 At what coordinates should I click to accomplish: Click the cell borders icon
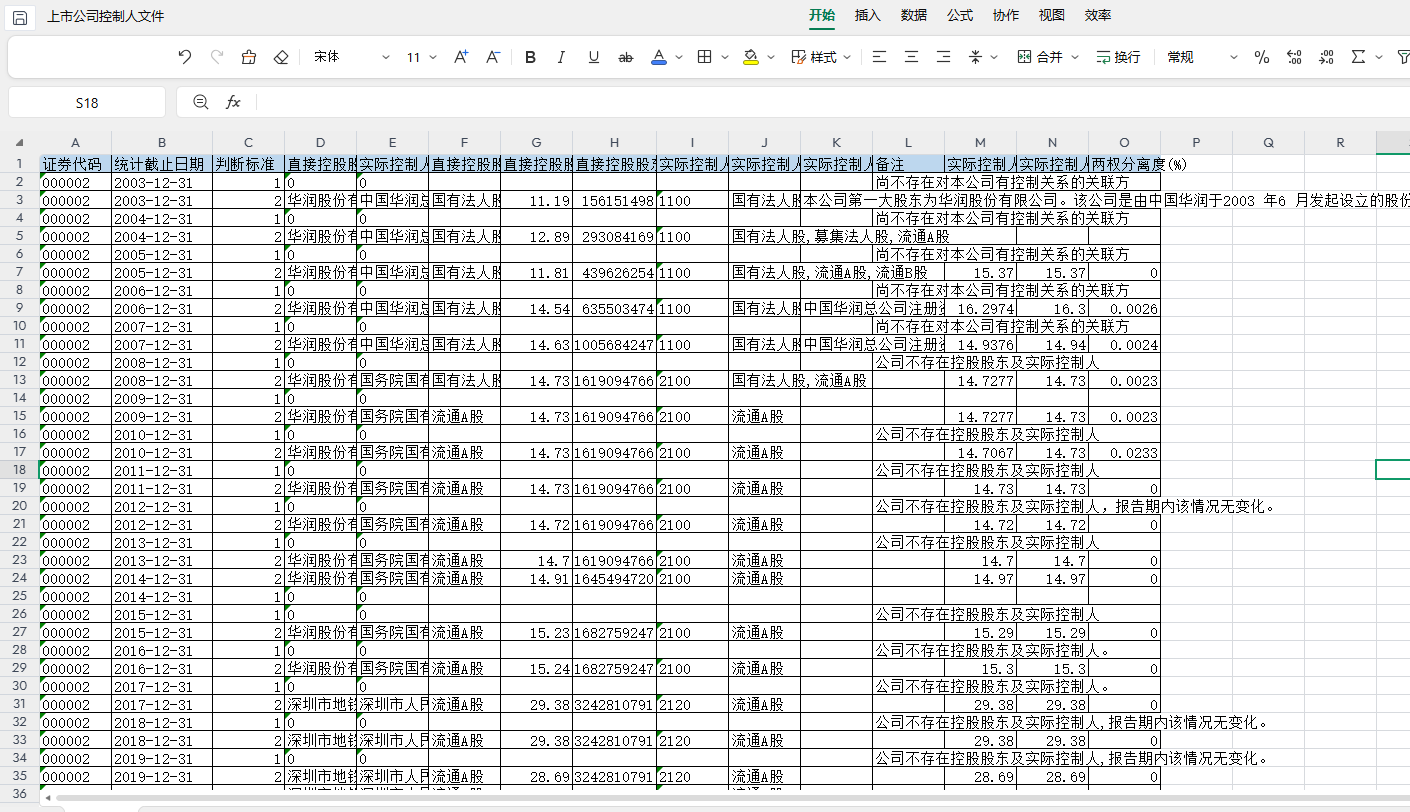(x=705, y=57)
